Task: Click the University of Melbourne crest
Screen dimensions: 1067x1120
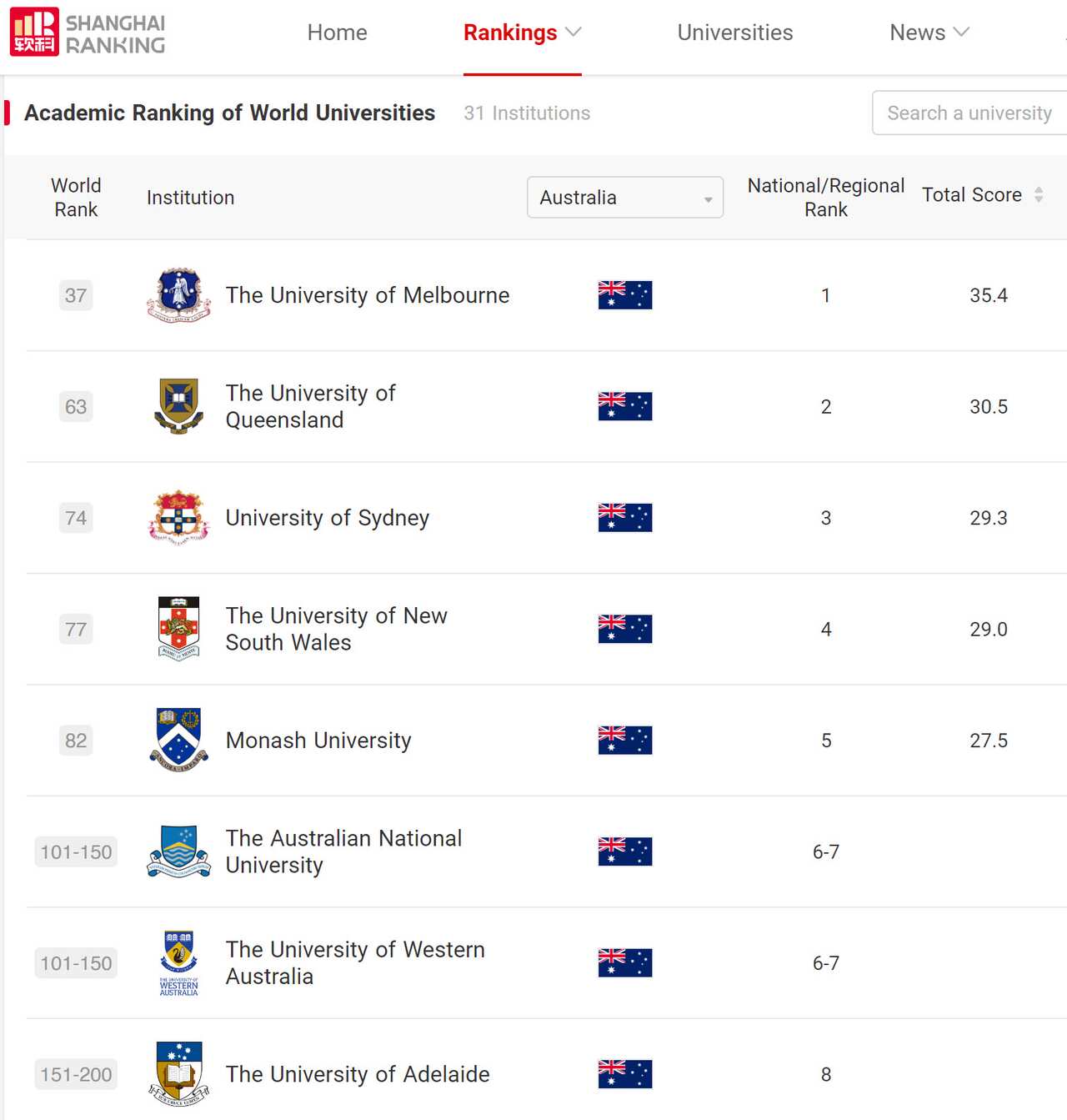Action: tap(178, 295)
